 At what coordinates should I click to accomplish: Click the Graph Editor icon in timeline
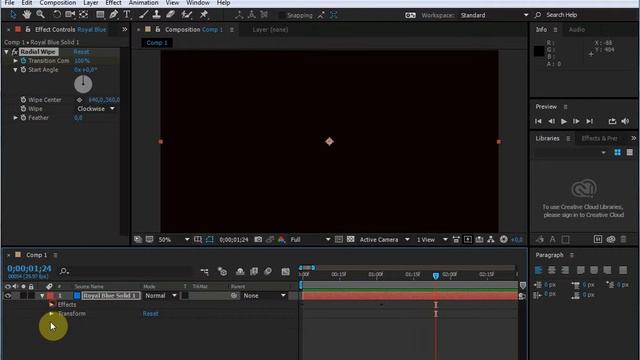coord(285,271)
